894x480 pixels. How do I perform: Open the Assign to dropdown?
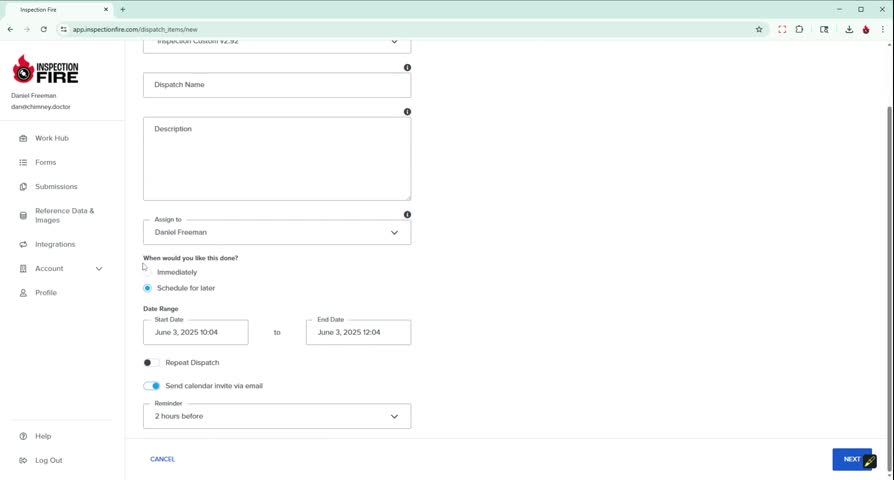coord(277,233)
